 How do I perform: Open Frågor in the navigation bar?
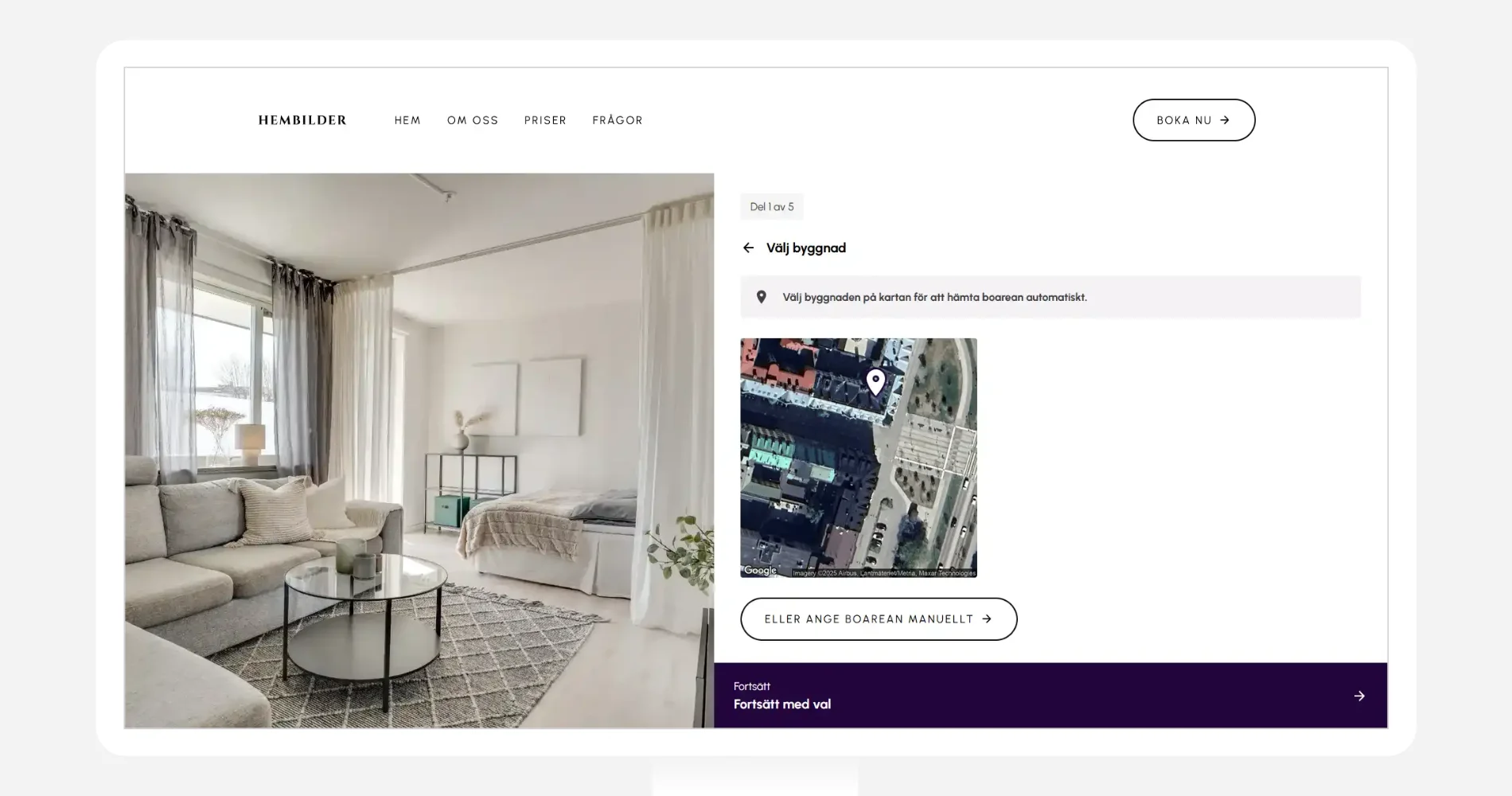[618, 120]
